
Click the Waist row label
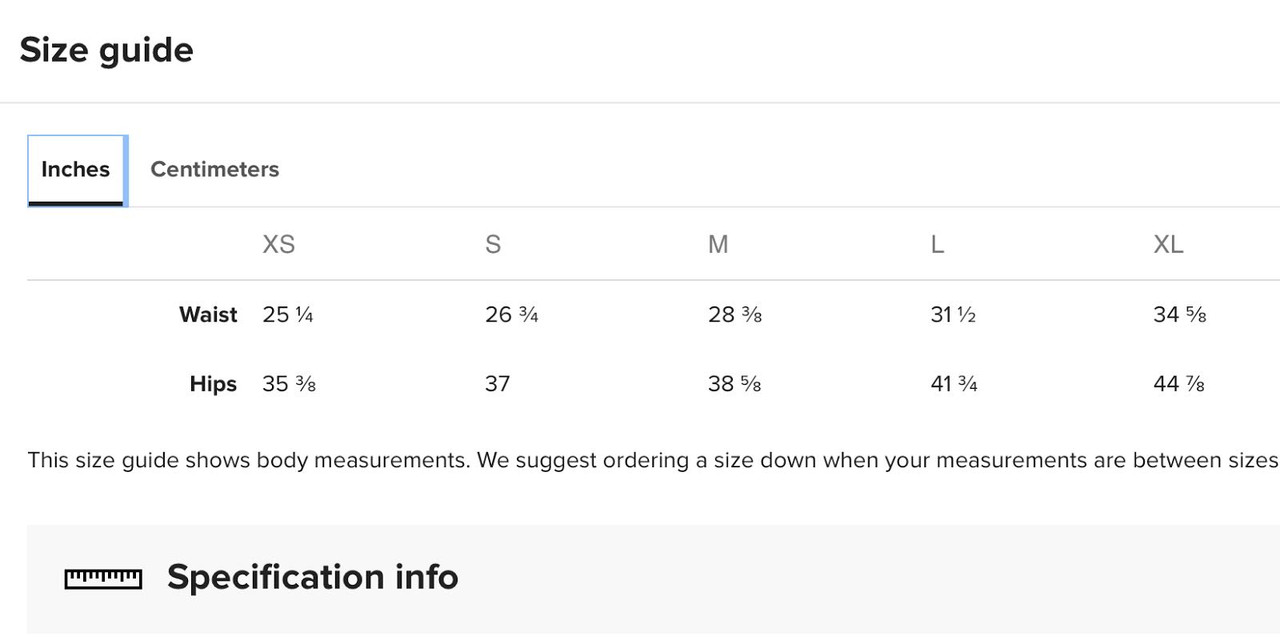pos(208,314)
